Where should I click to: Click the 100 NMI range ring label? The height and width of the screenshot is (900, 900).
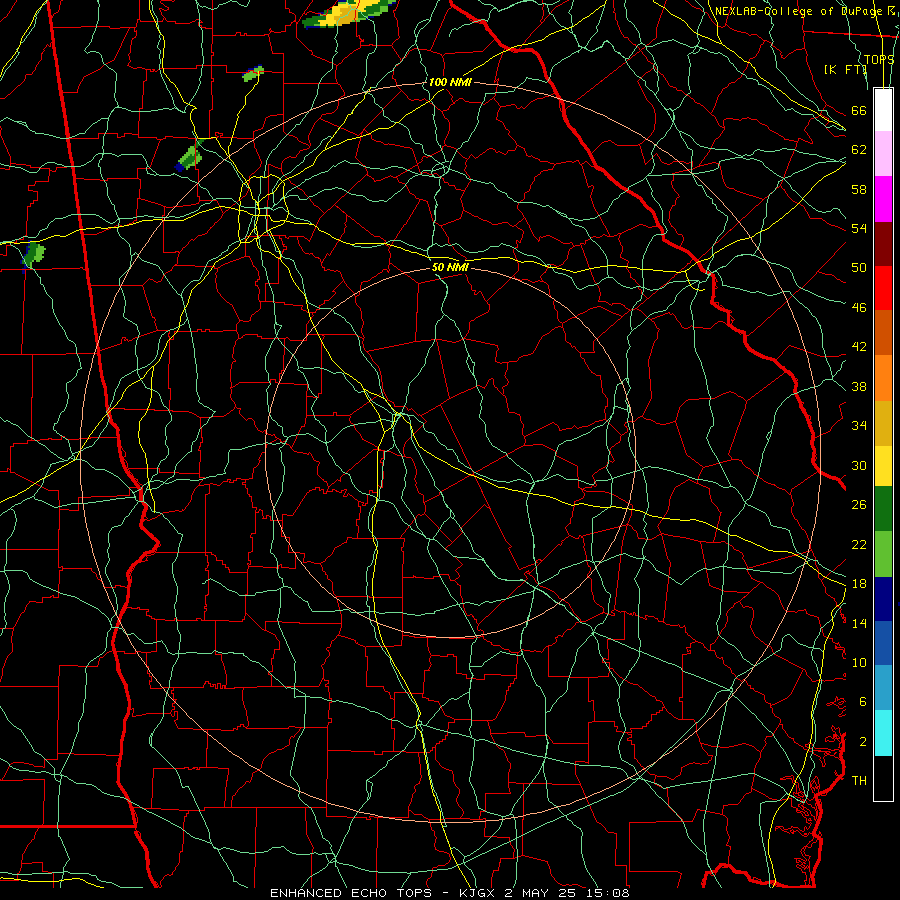click(x=450, y=82)
